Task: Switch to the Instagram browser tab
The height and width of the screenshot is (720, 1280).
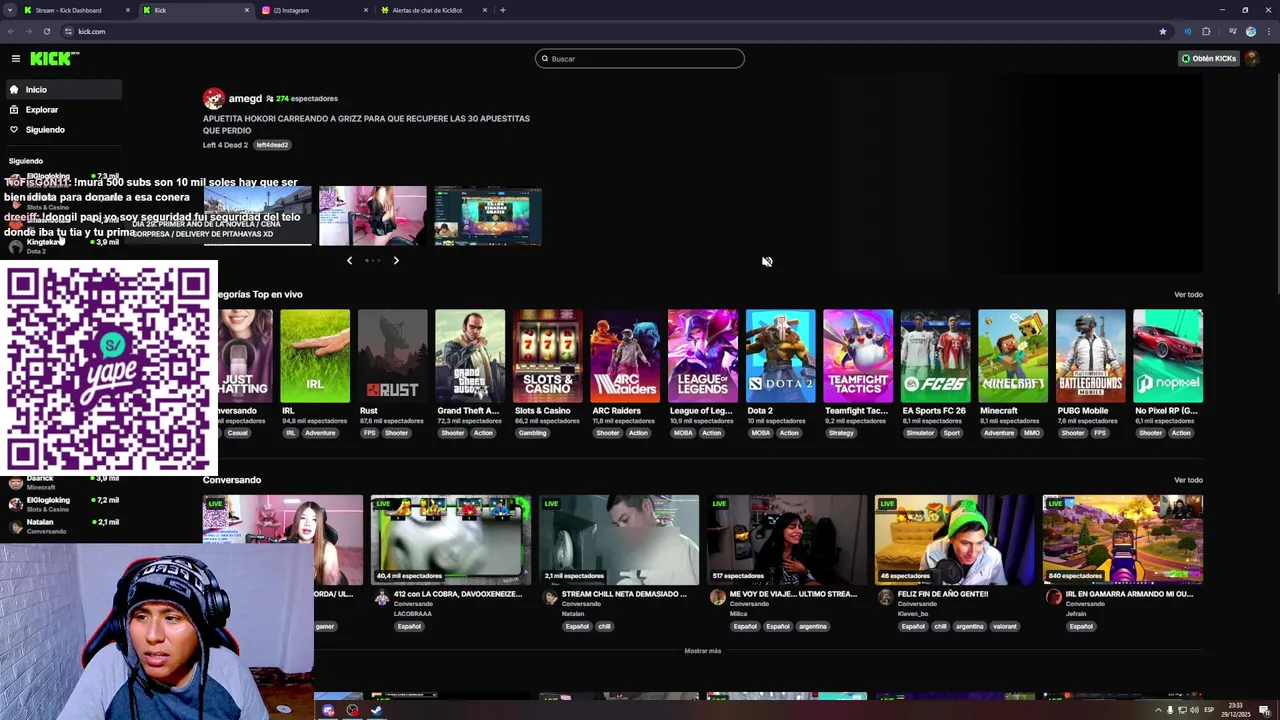Action: 315,10
